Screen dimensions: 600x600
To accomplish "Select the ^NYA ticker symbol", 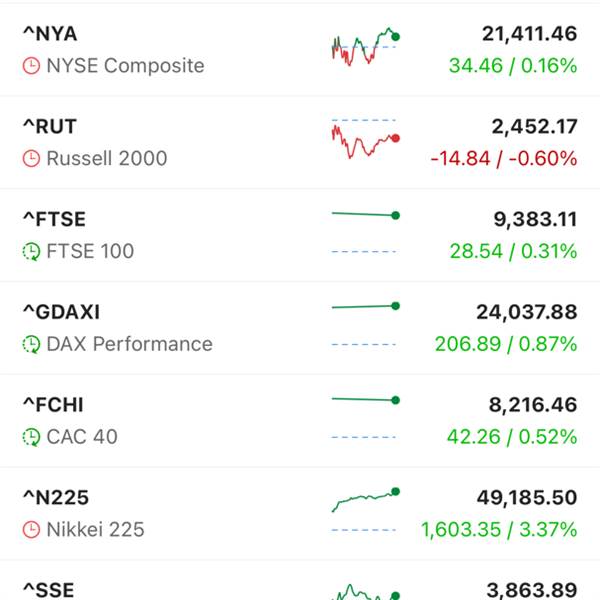I will coord(49,34).
